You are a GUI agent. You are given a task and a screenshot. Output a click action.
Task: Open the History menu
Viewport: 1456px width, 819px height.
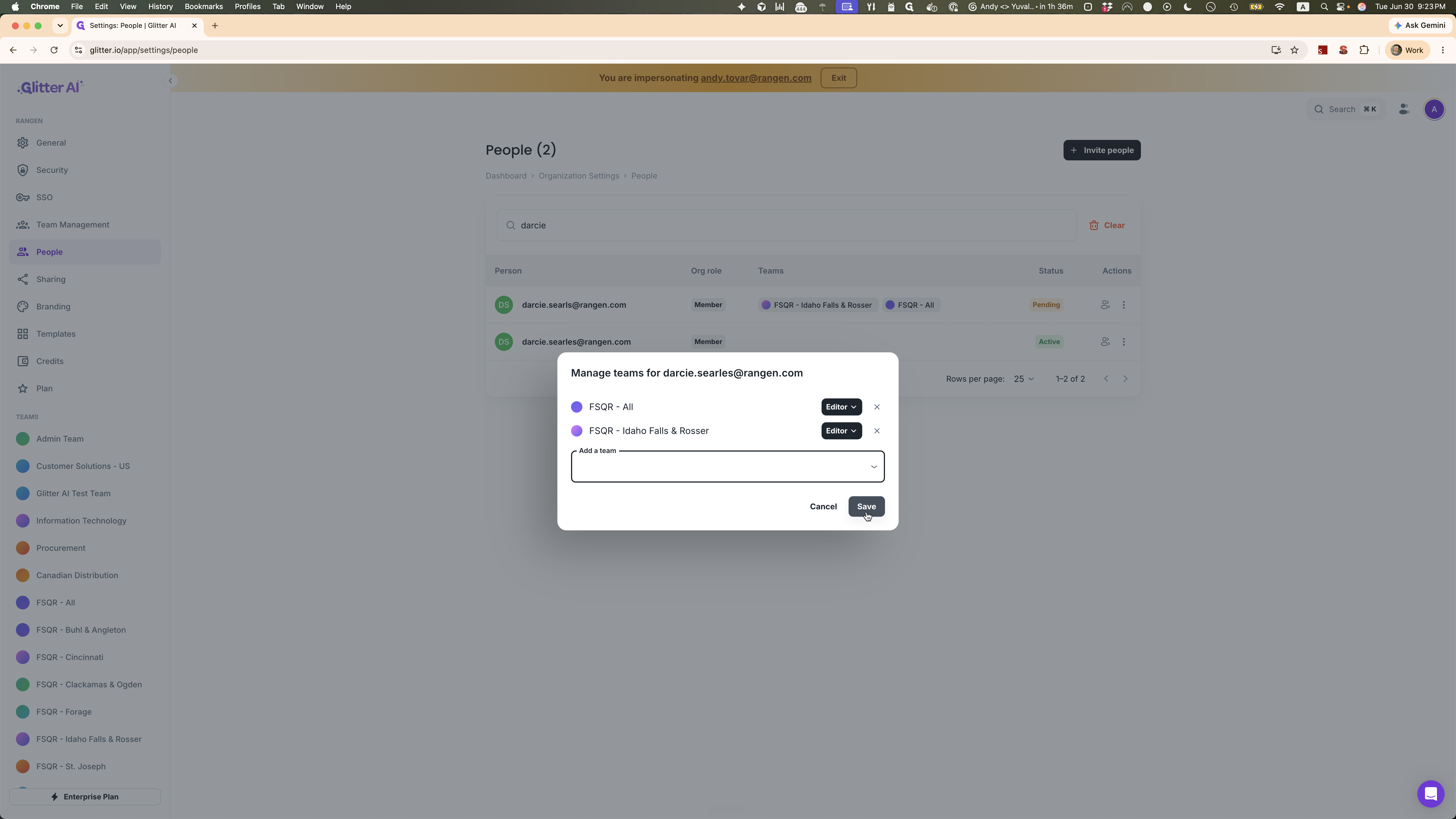(160, 7)
